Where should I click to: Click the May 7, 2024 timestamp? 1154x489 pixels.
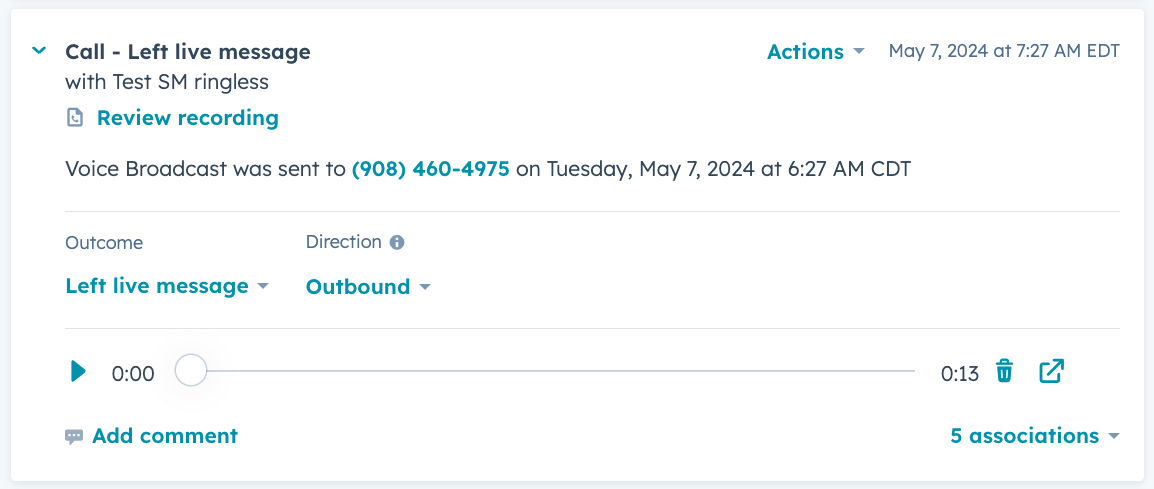tap(1004, 51)
